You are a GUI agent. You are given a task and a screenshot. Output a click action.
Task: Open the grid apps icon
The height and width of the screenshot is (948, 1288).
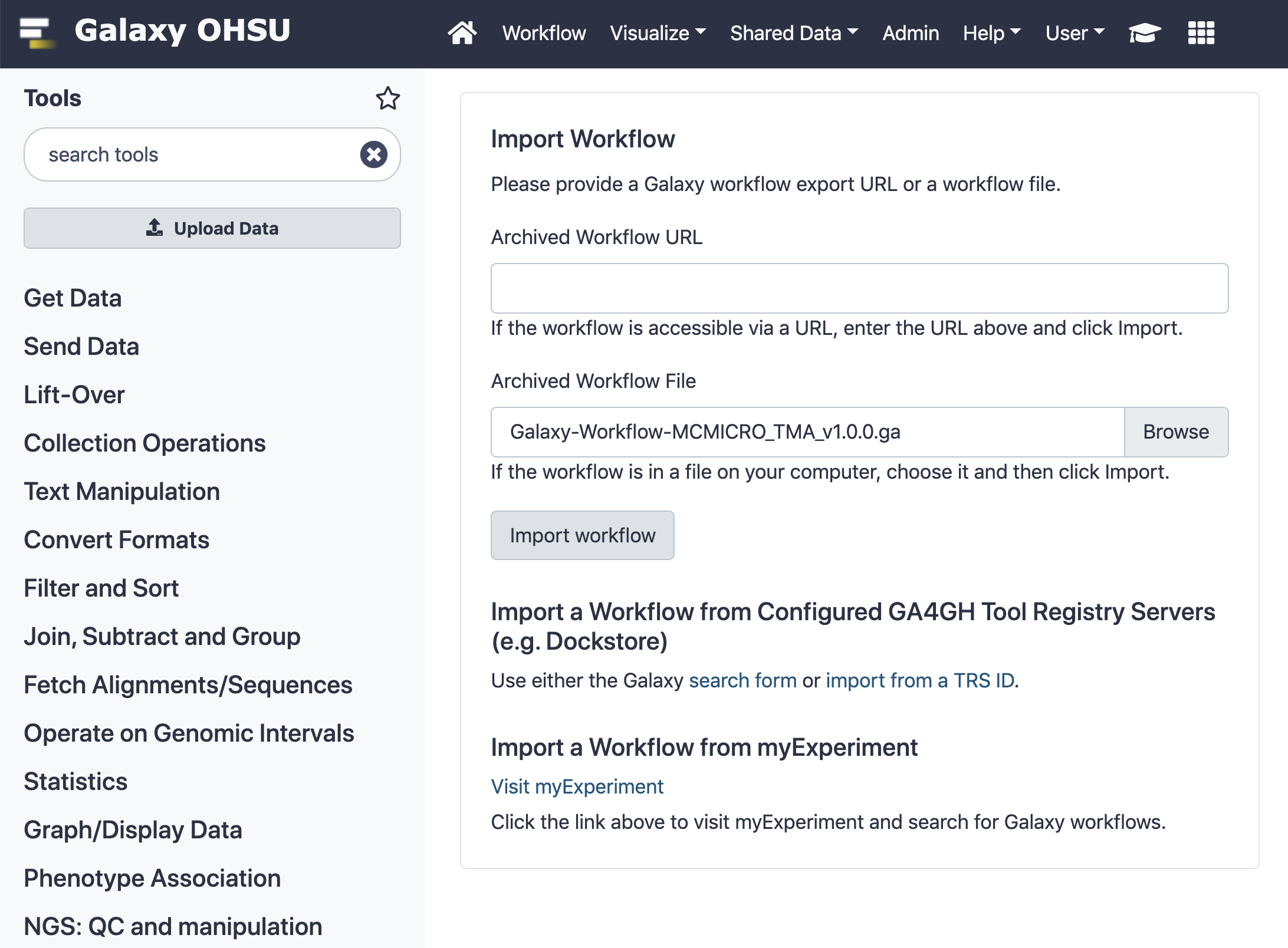point(1201,33)
